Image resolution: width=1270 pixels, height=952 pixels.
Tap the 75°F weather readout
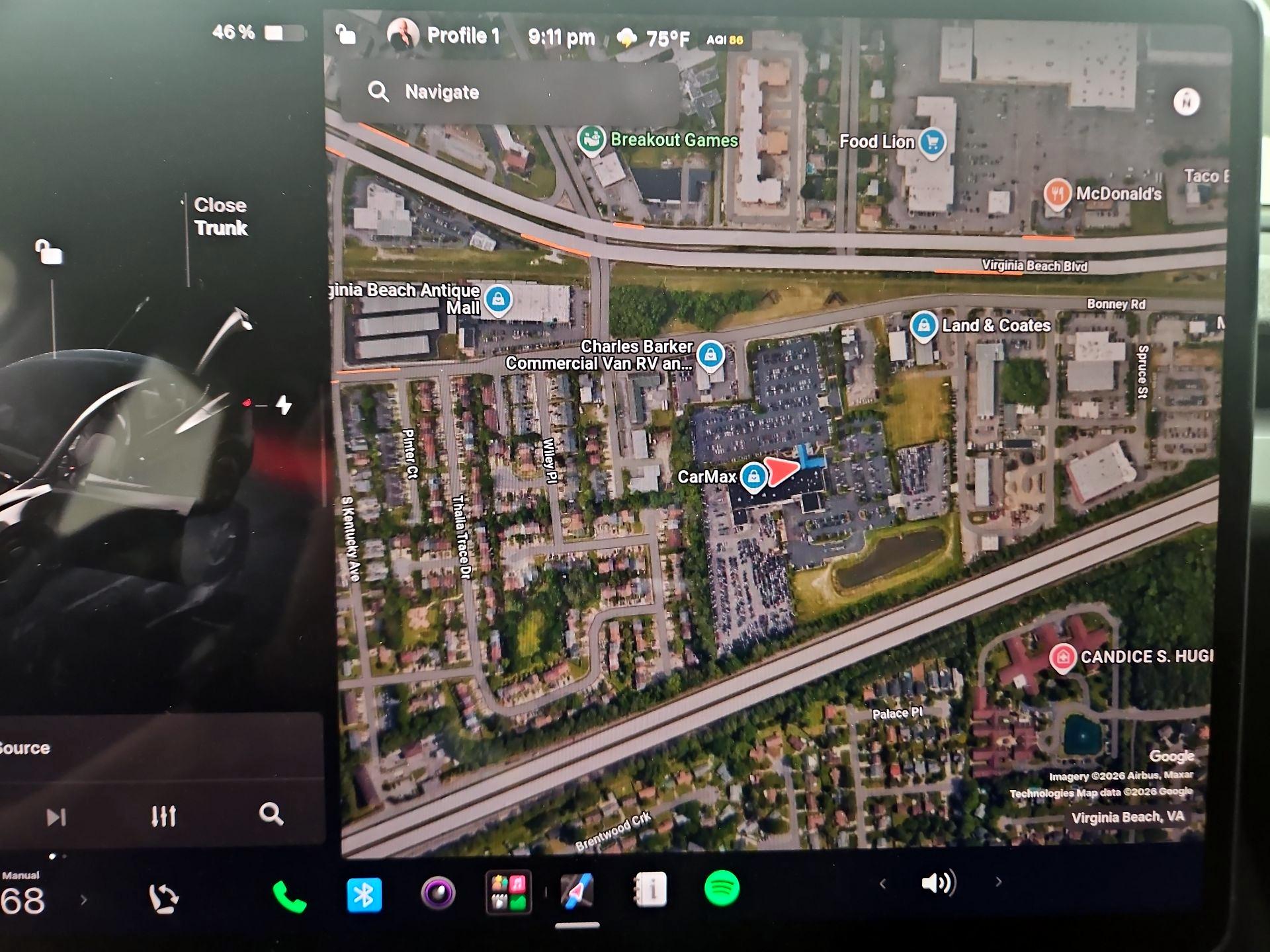pyautogui.click(x=654, y=39)
